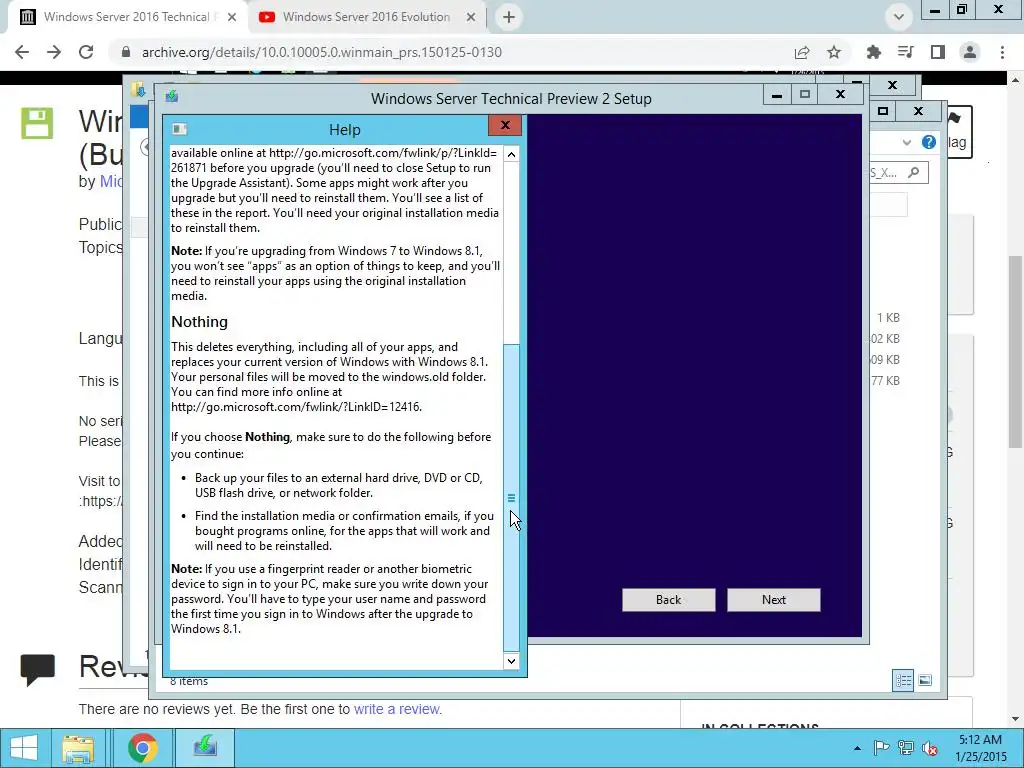Click the Setup icon in the taskbar

point(206,748)
